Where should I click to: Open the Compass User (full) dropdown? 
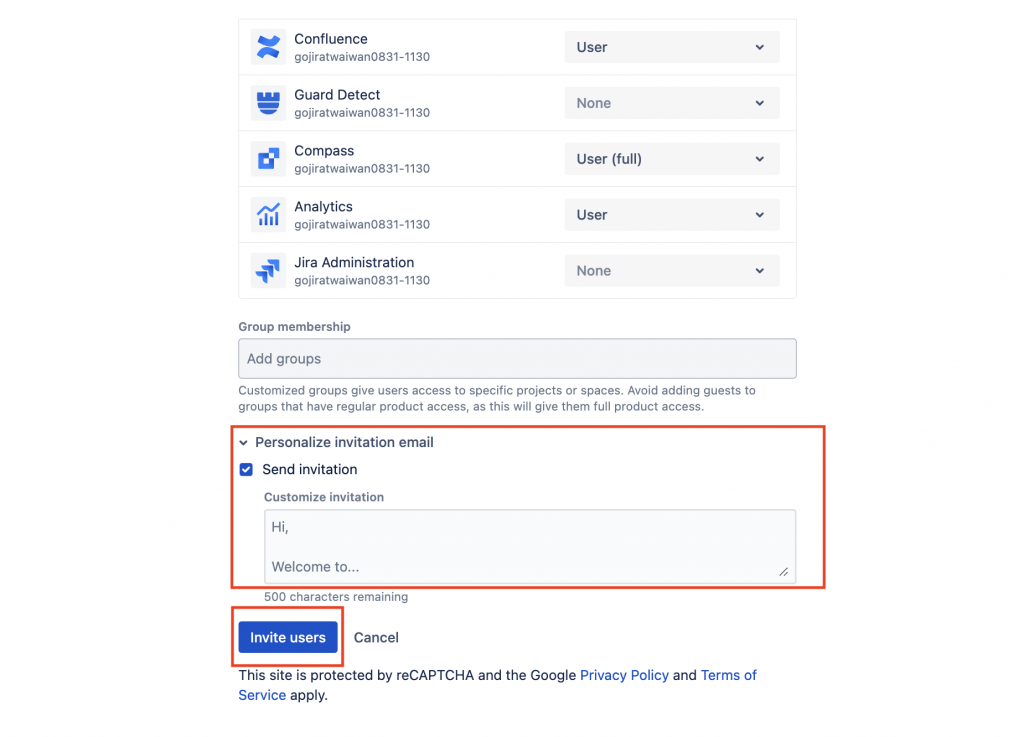pyautogui.click(x=671, y=159)
